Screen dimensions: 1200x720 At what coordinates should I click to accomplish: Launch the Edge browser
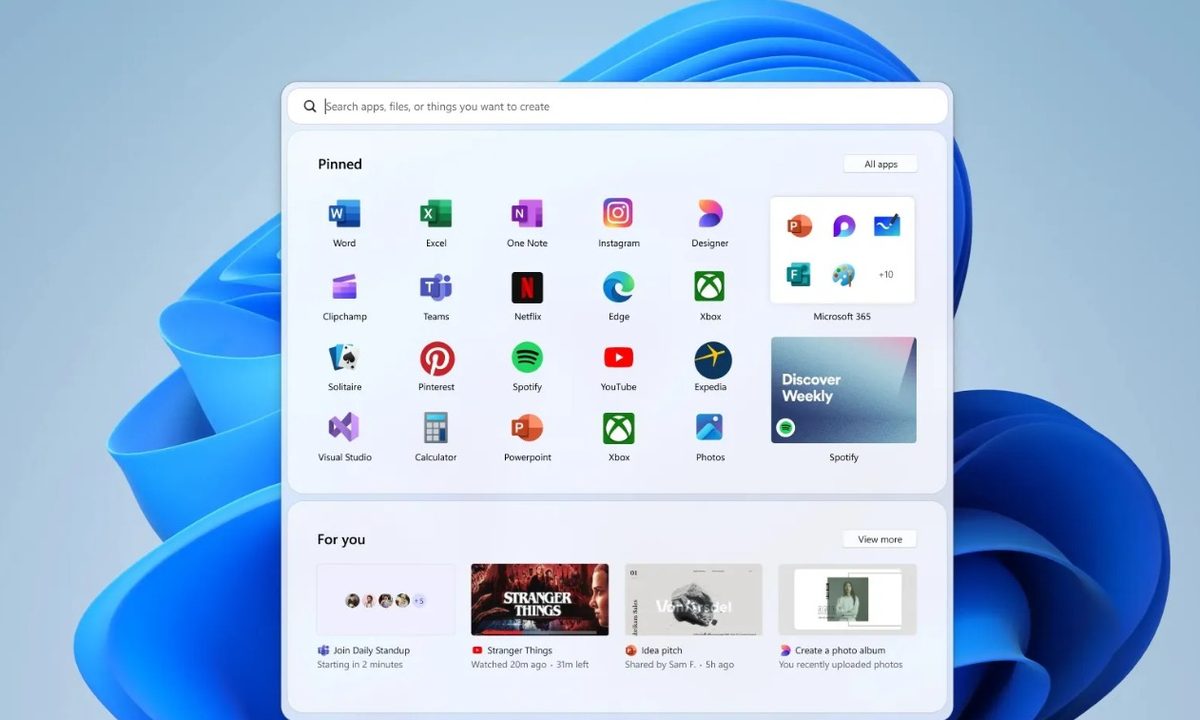[x=618, y=287]
